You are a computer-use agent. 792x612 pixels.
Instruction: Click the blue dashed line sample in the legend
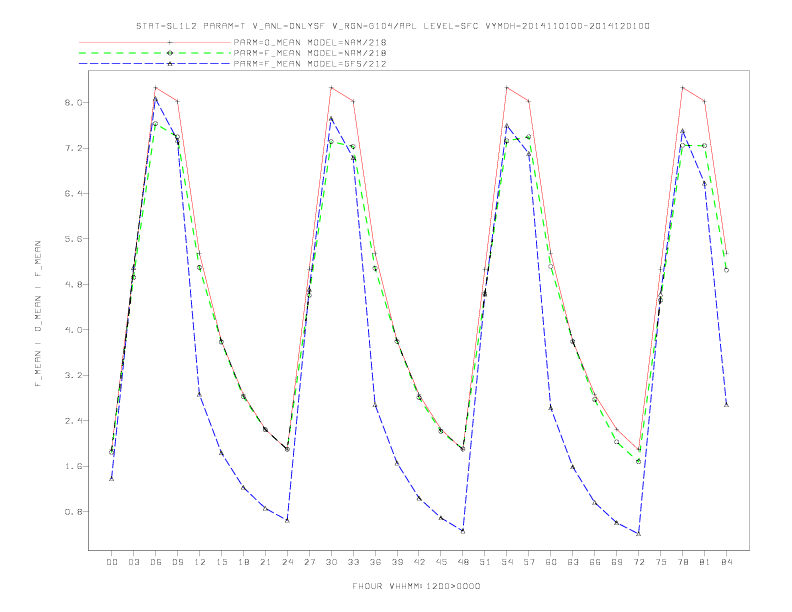tap(155, 64)
